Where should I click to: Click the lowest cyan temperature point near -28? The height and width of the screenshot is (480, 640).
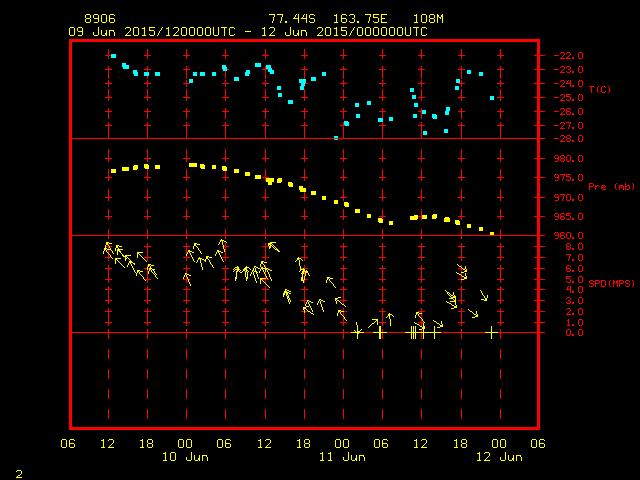pos(336,138)
